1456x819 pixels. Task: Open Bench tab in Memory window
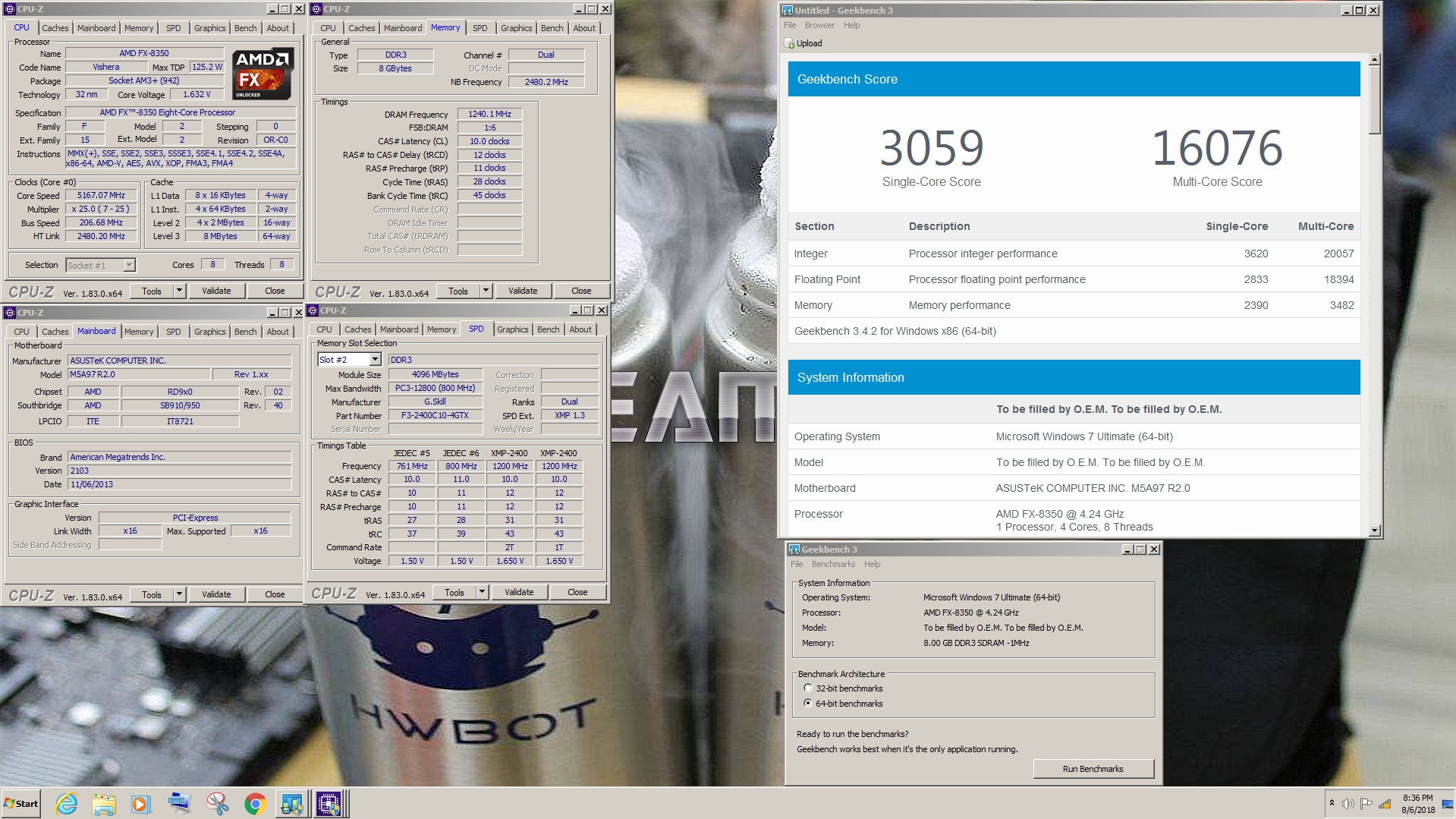point(552,28)
